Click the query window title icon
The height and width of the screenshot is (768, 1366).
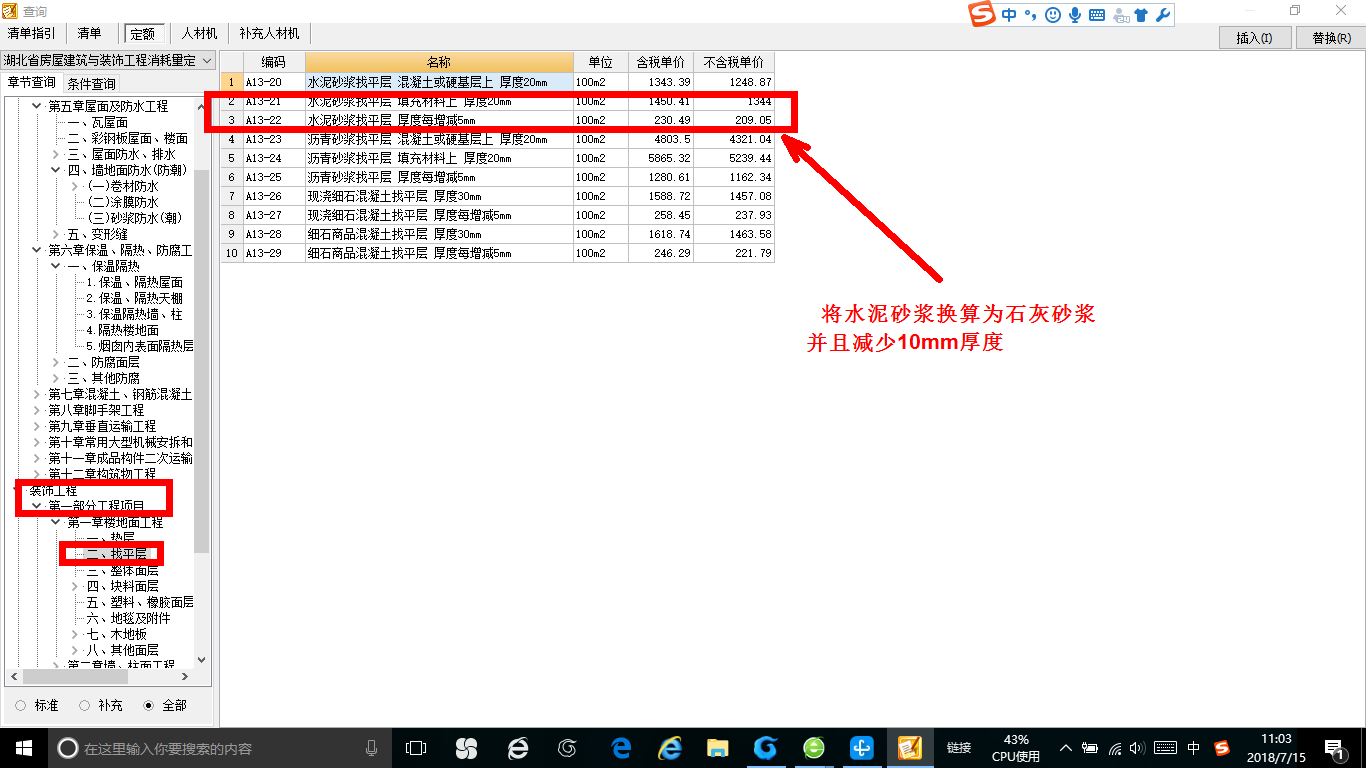pyautogui.click(x=11, y=11)
